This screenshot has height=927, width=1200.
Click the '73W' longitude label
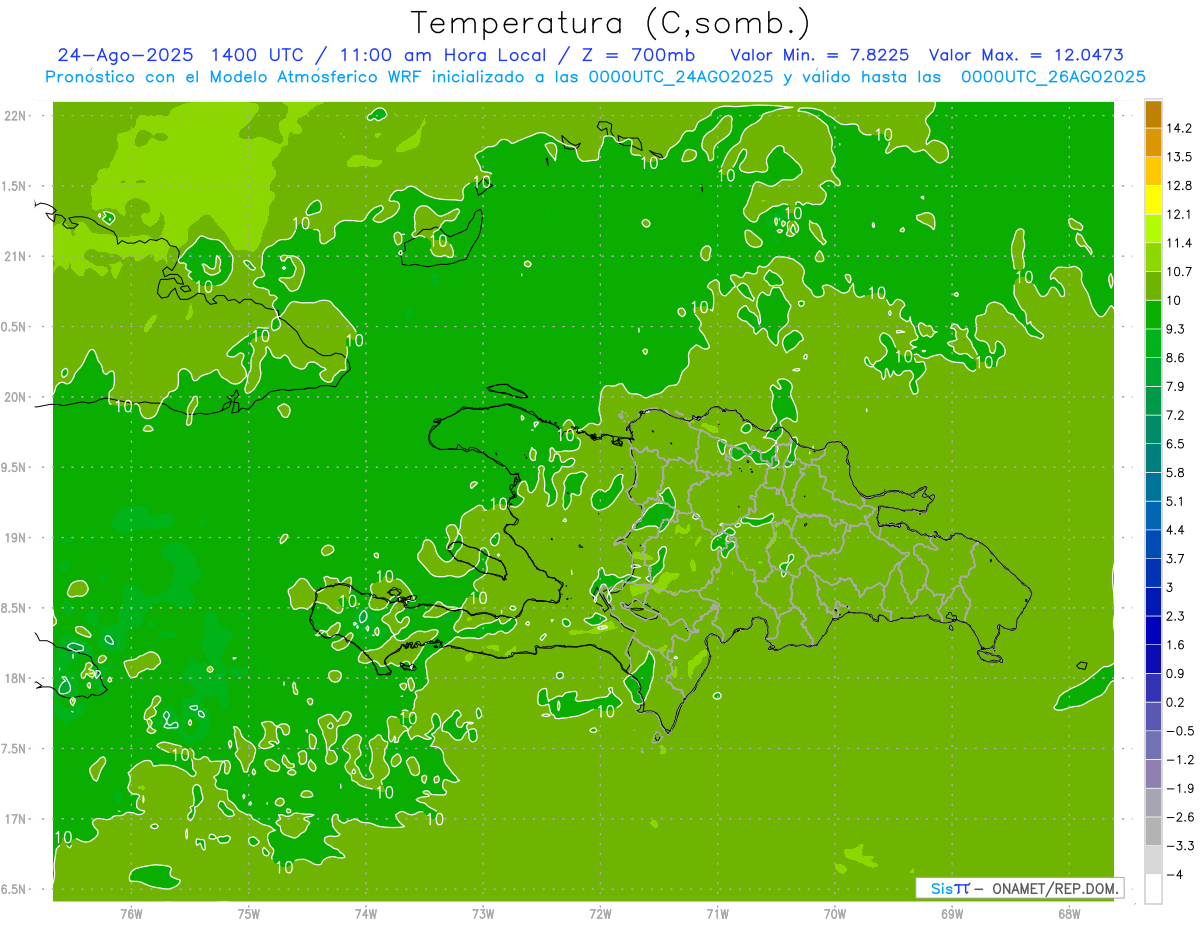pos(483,914)
